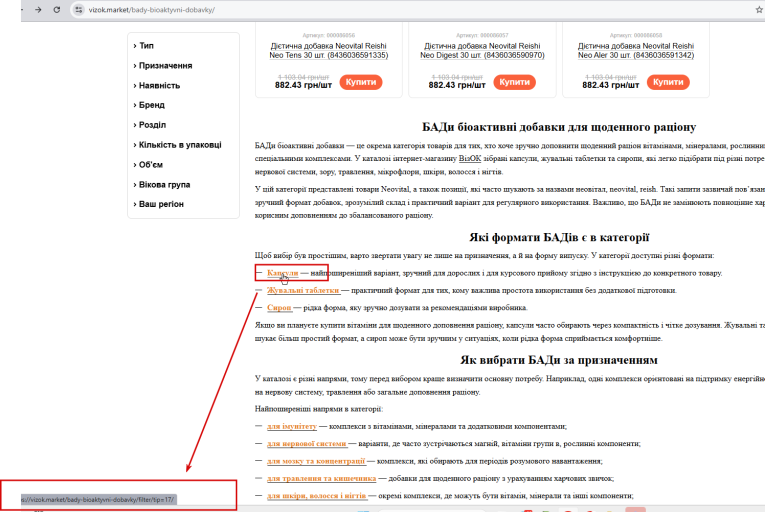Click heading БАДи біоактивні добавки для щоденного раціону

(x=559, y=127)
